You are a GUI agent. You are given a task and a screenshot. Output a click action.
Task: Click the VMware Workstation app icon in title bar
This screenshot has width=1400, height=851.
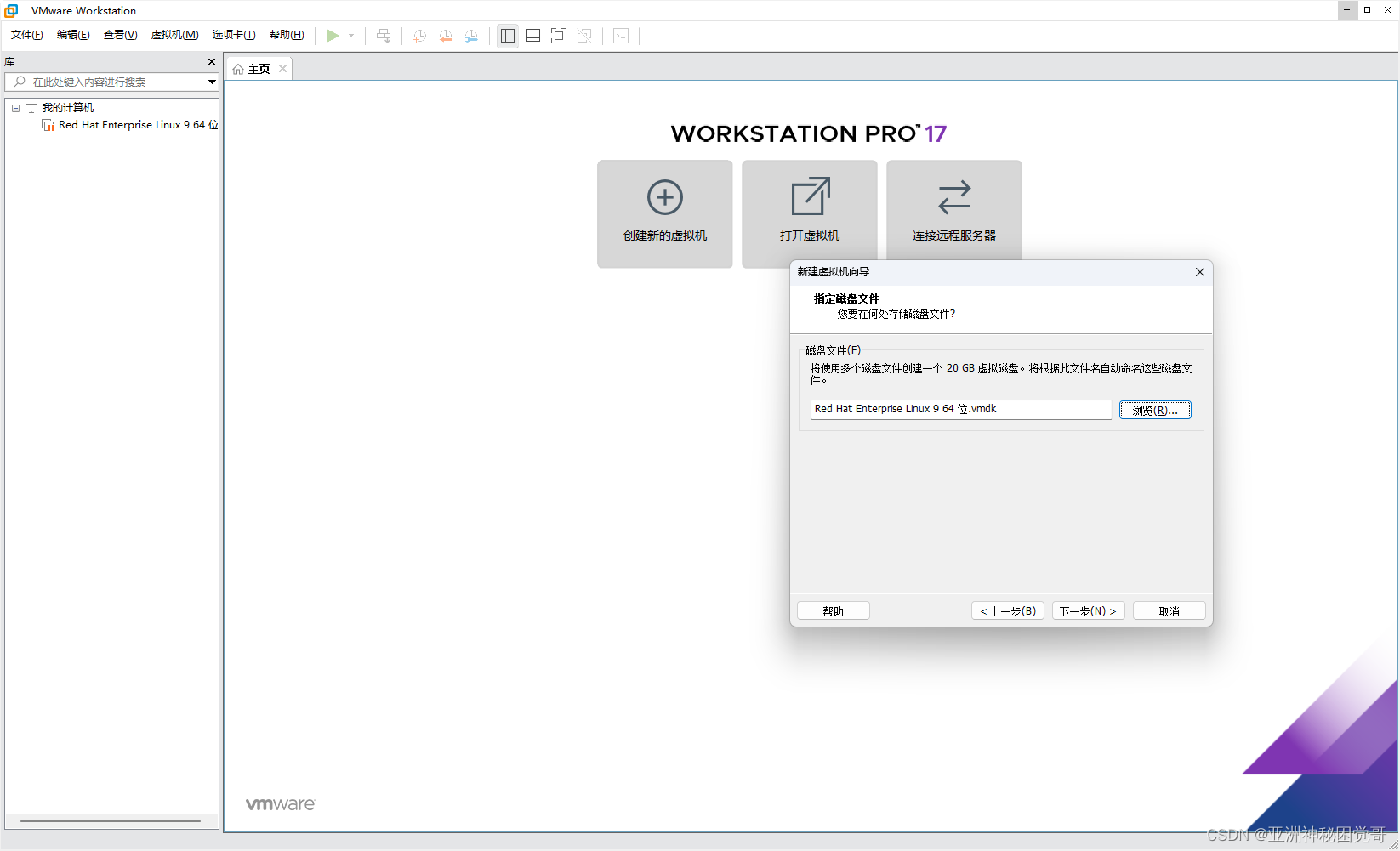click(12, 11)
